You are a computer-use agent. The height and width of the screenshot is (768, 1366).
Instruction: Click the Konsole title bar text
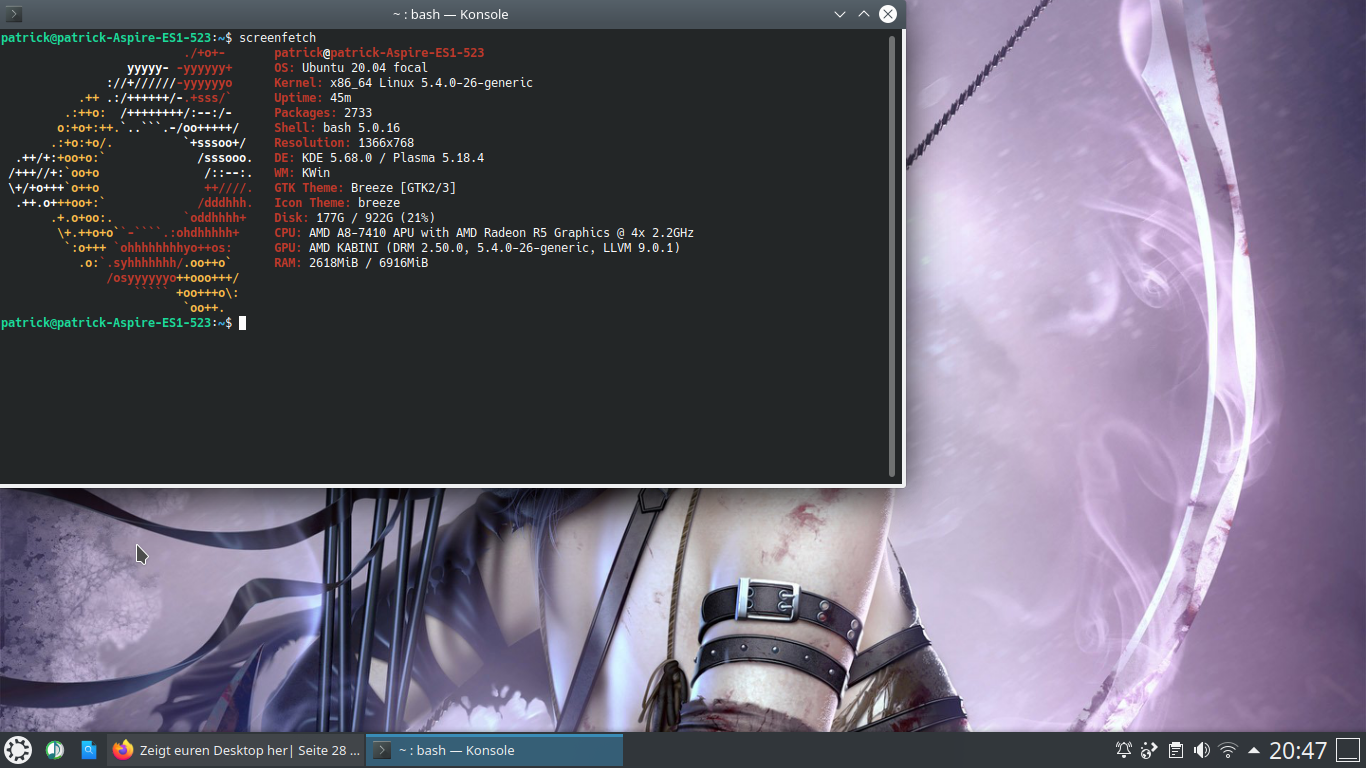click(450, 14)
